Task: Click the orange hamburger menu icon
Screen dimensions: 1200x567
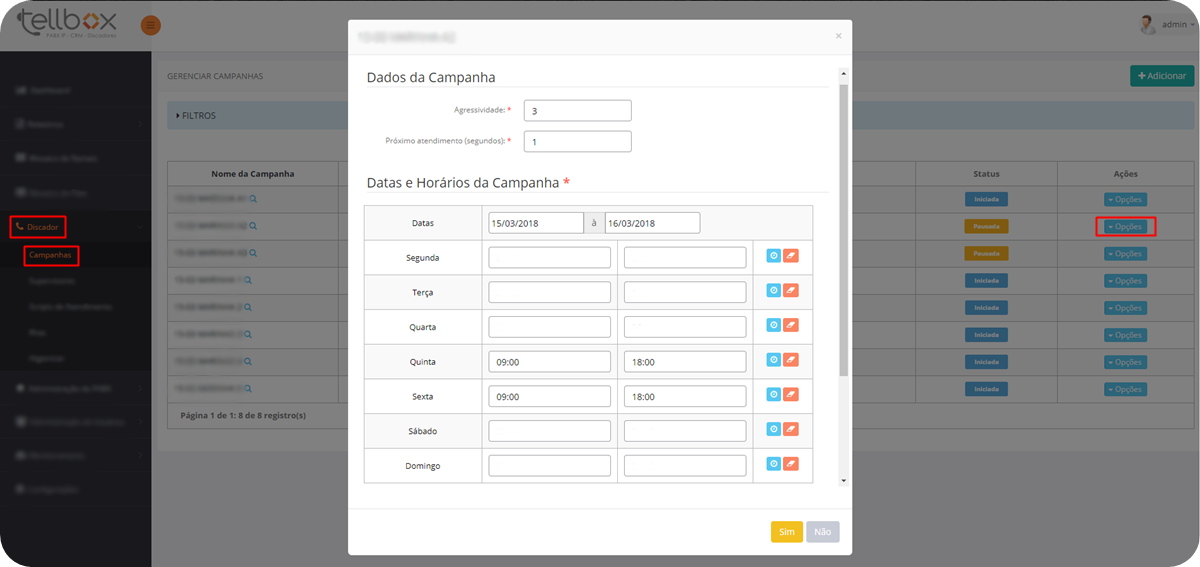Action: point(150,25)
